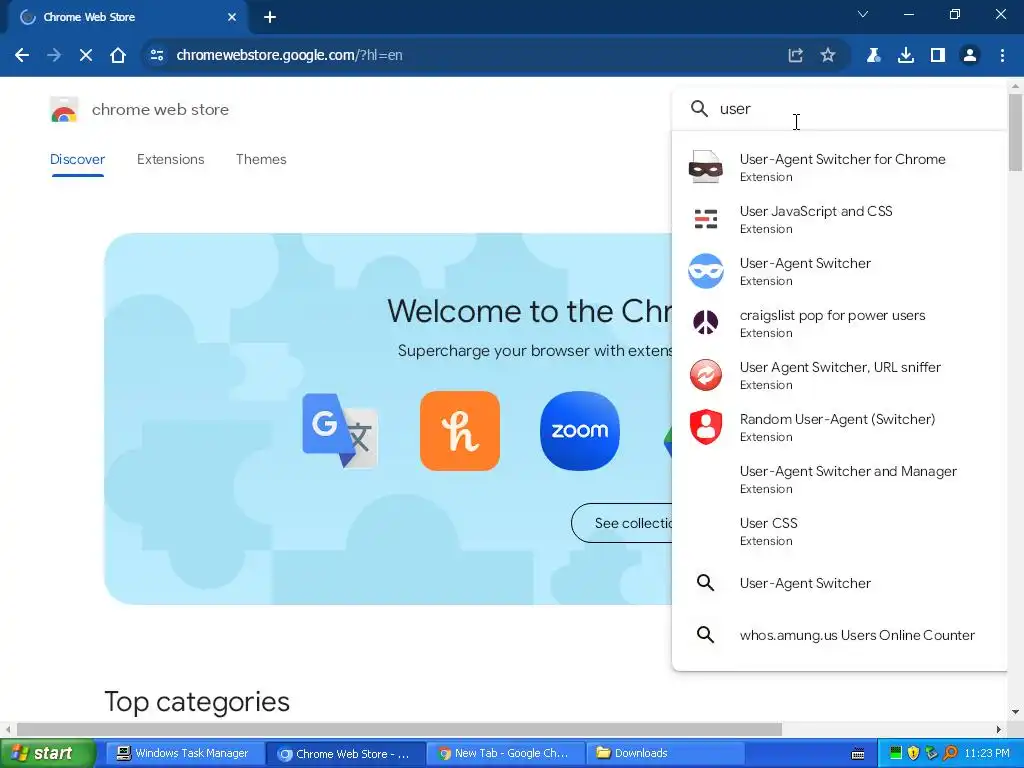Click the system tray clock 11:23 PM
The width and height of the screenshot is (1024, 768).
987,754
